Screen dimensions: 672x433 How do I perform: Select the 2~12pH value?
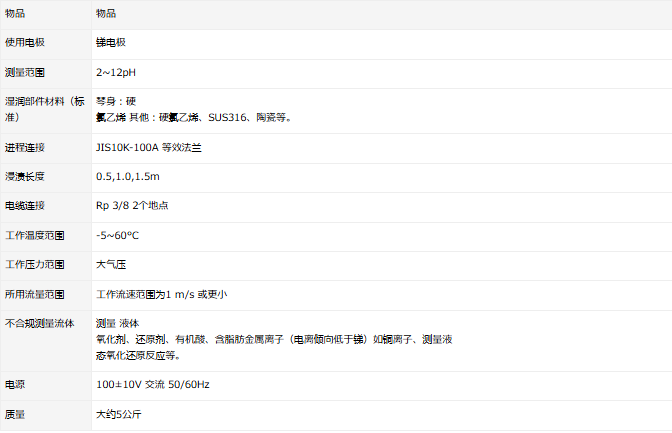coord(116,72)
